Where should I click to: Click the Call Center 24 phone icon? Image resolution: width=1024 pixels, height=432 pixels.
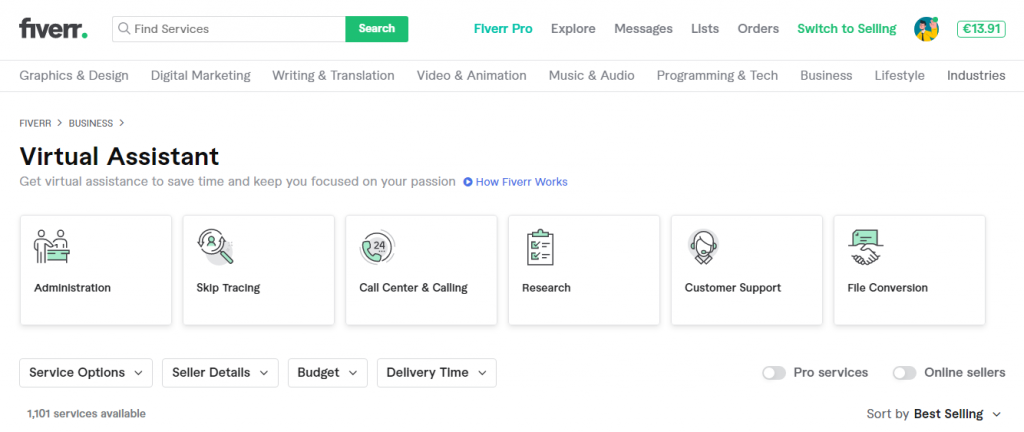[377, 247]
